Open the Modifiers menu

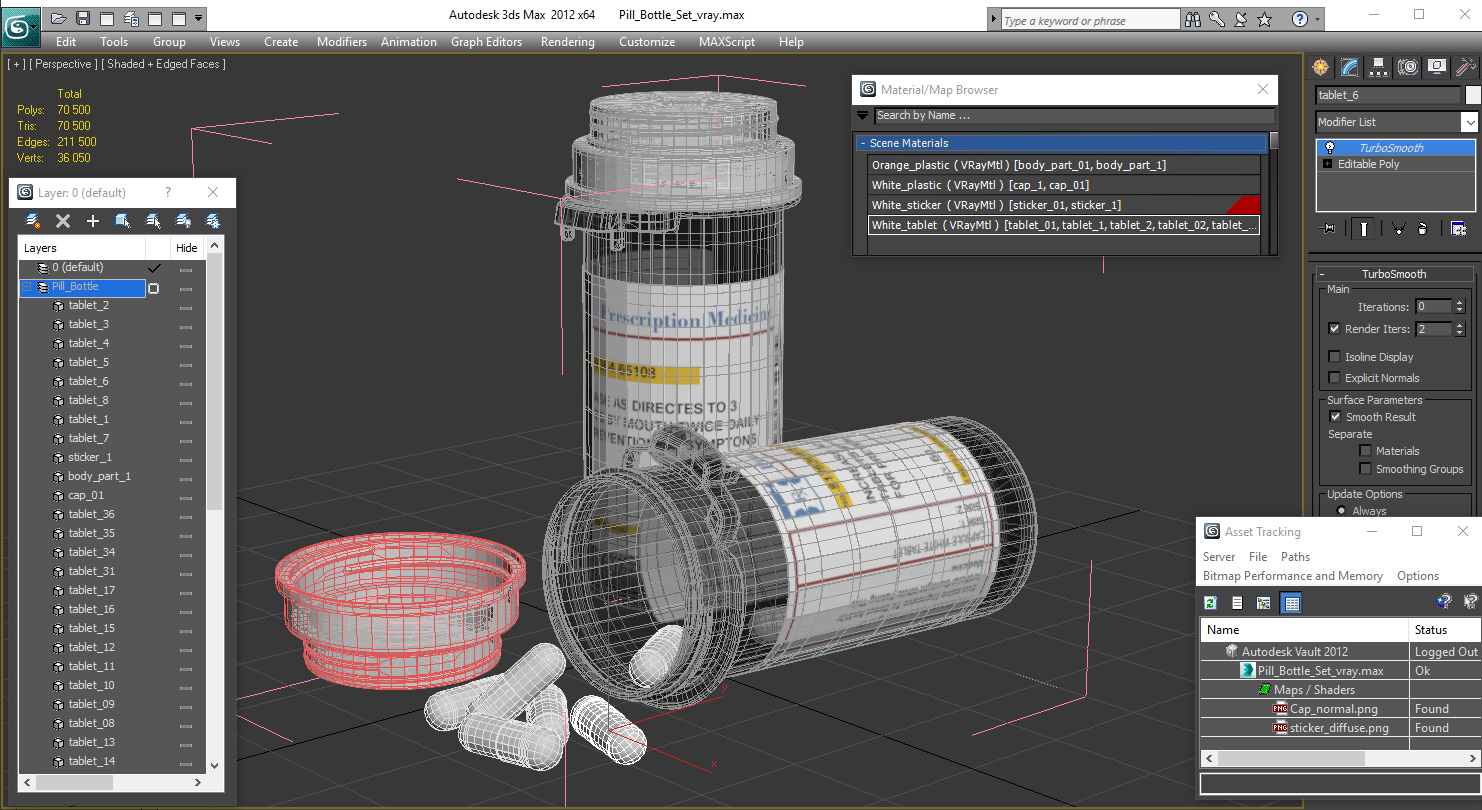coord(342,42)
